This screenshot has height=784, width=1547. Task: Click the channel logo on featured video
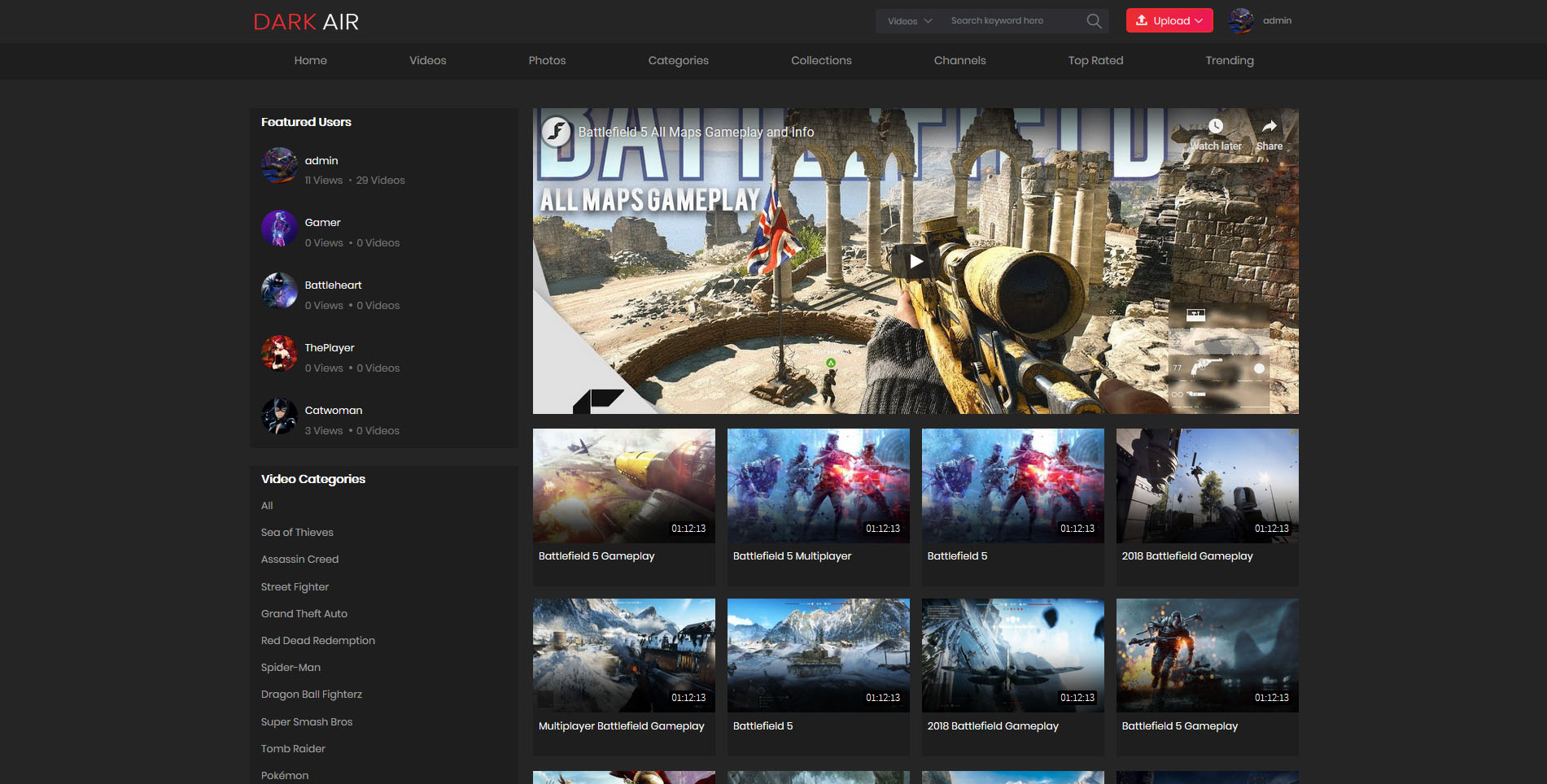[x=557, y=131]
